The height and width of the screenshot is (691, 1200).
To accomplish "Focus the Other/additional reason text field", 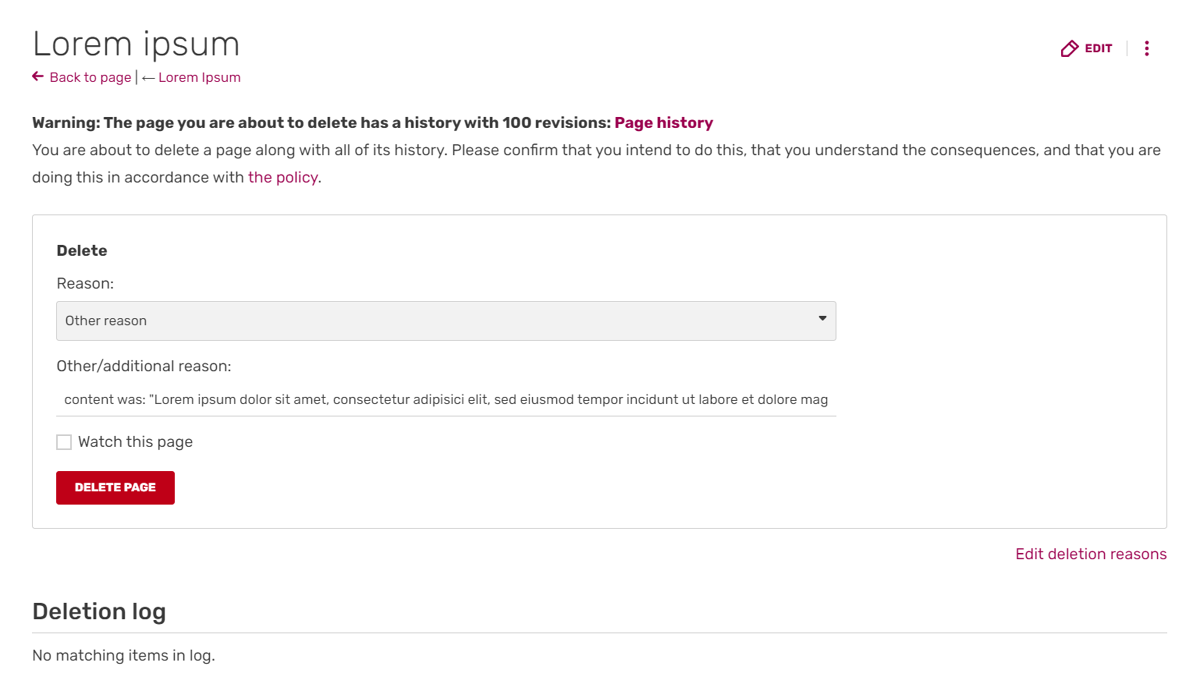I will click(x=445, y=399).
